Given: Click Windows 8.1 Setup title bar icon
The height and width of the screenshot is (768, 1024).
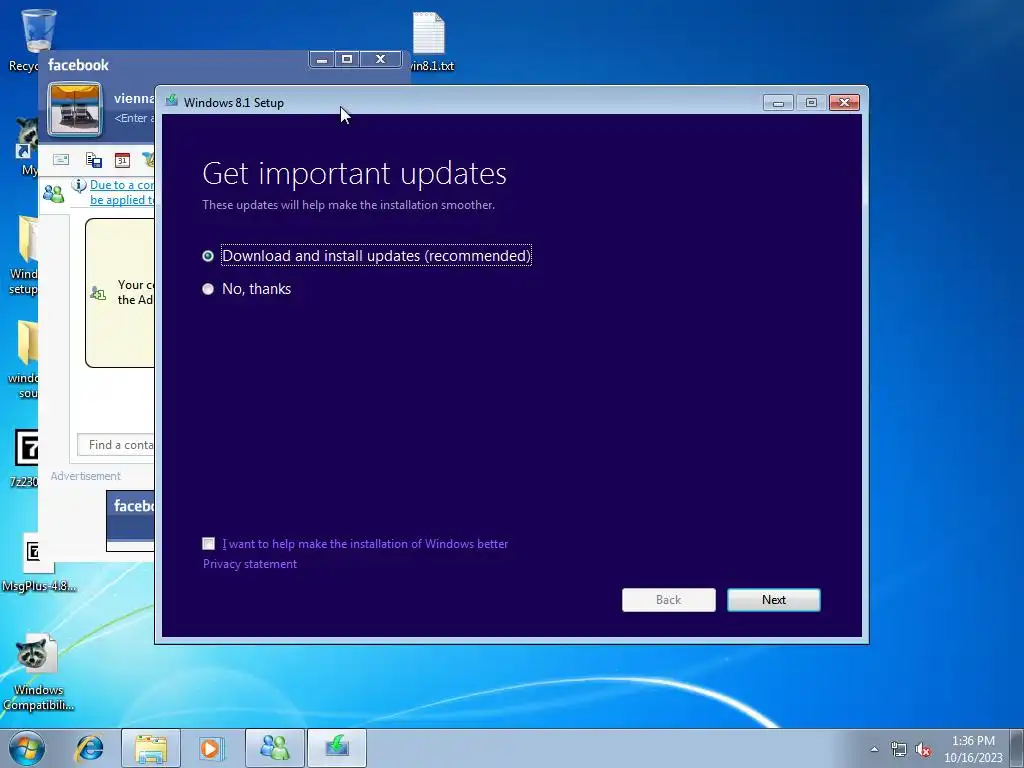Looking at the screenshot, I should point(172,101).
